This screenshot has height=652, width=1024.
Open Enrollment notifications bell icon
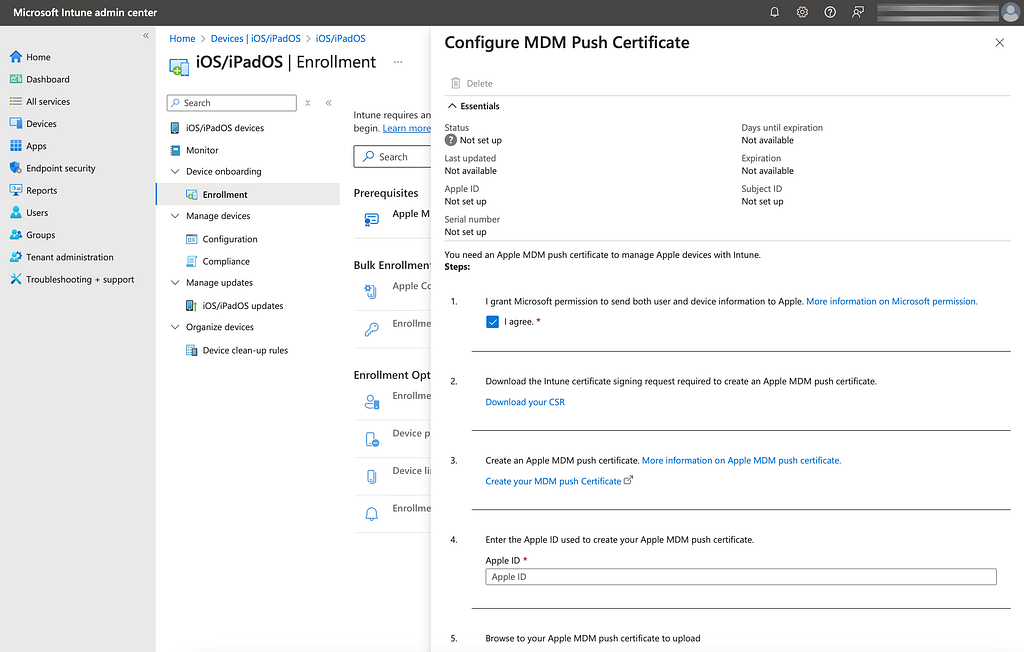[x=371, y=513]
